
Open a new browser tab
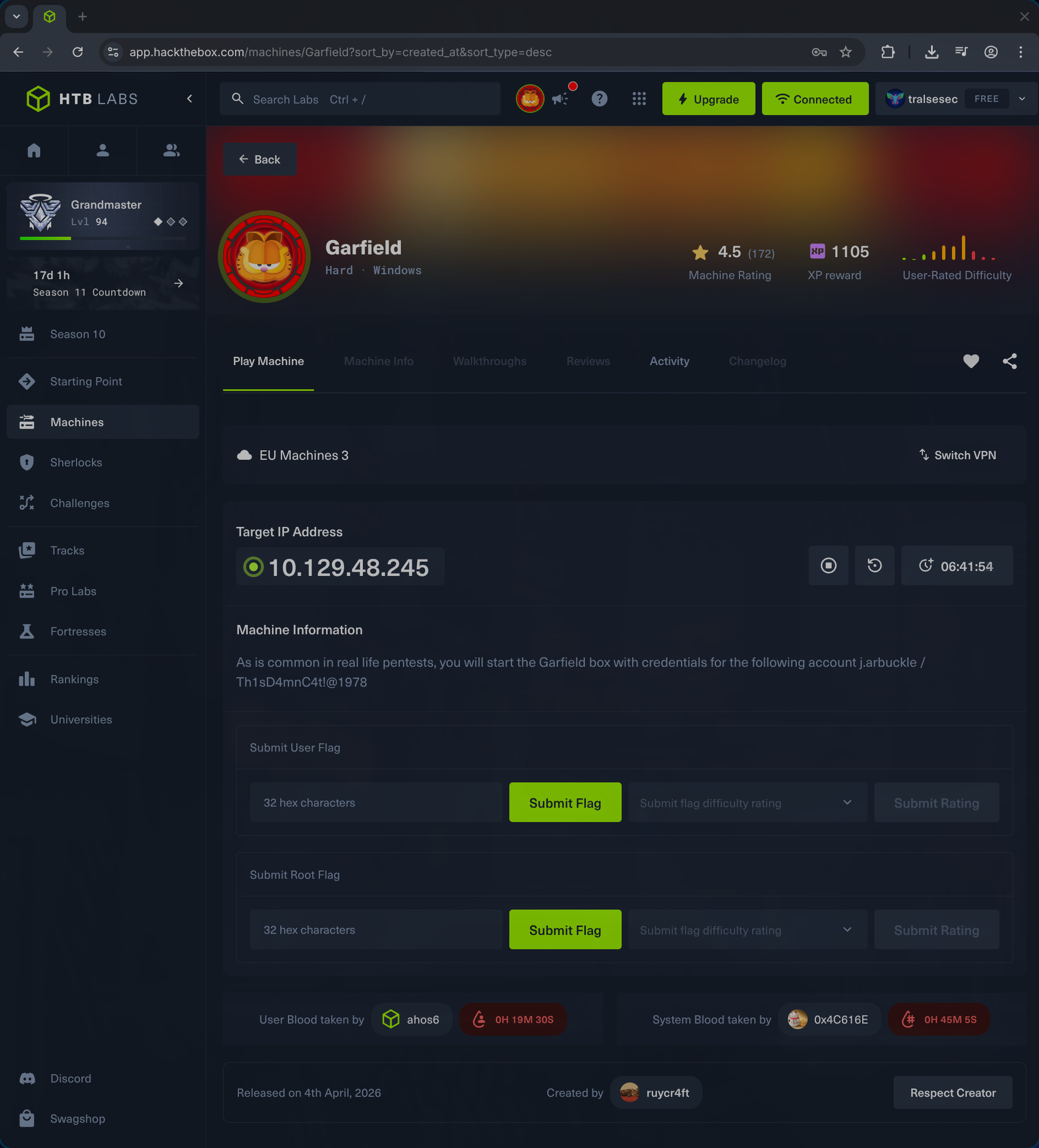coord(83,17)
